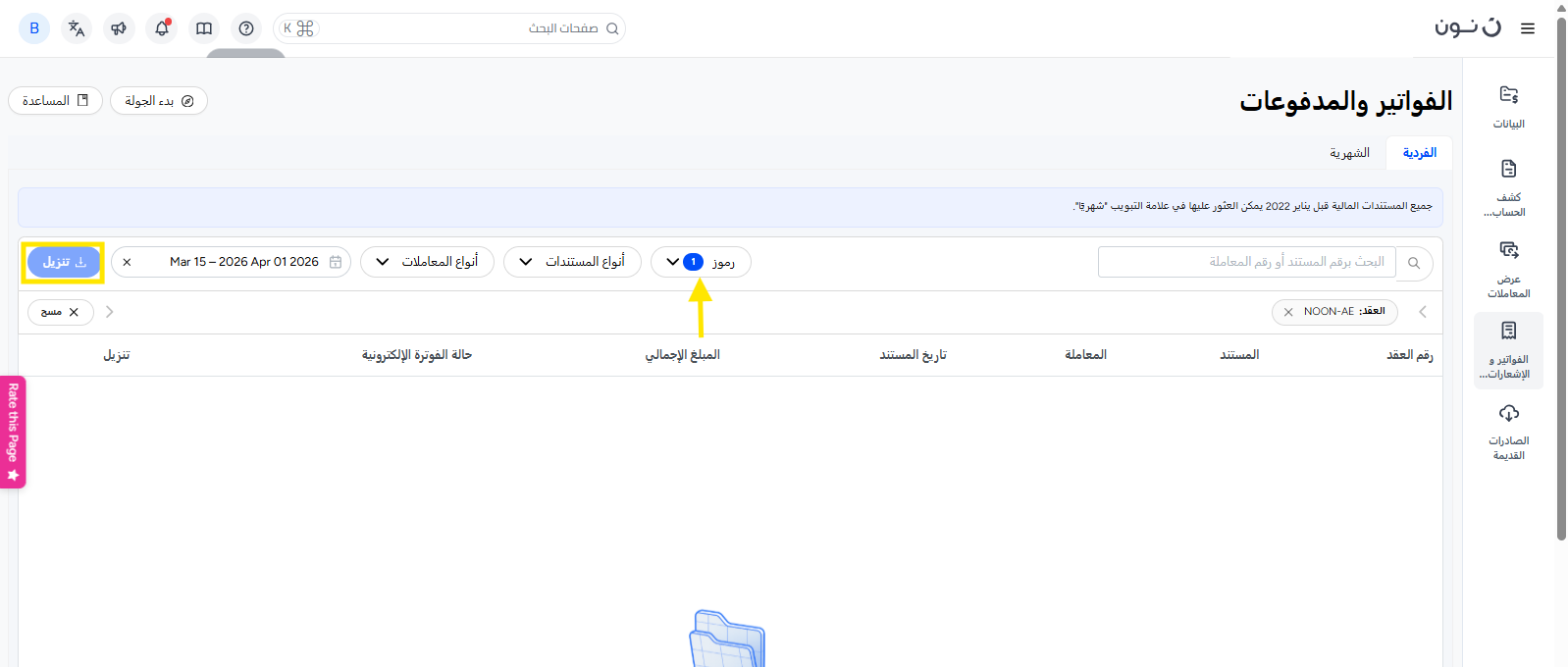Open الصادرات القديمة in the sidebar
The image size is (1568, 667).
click(1508, 431)
